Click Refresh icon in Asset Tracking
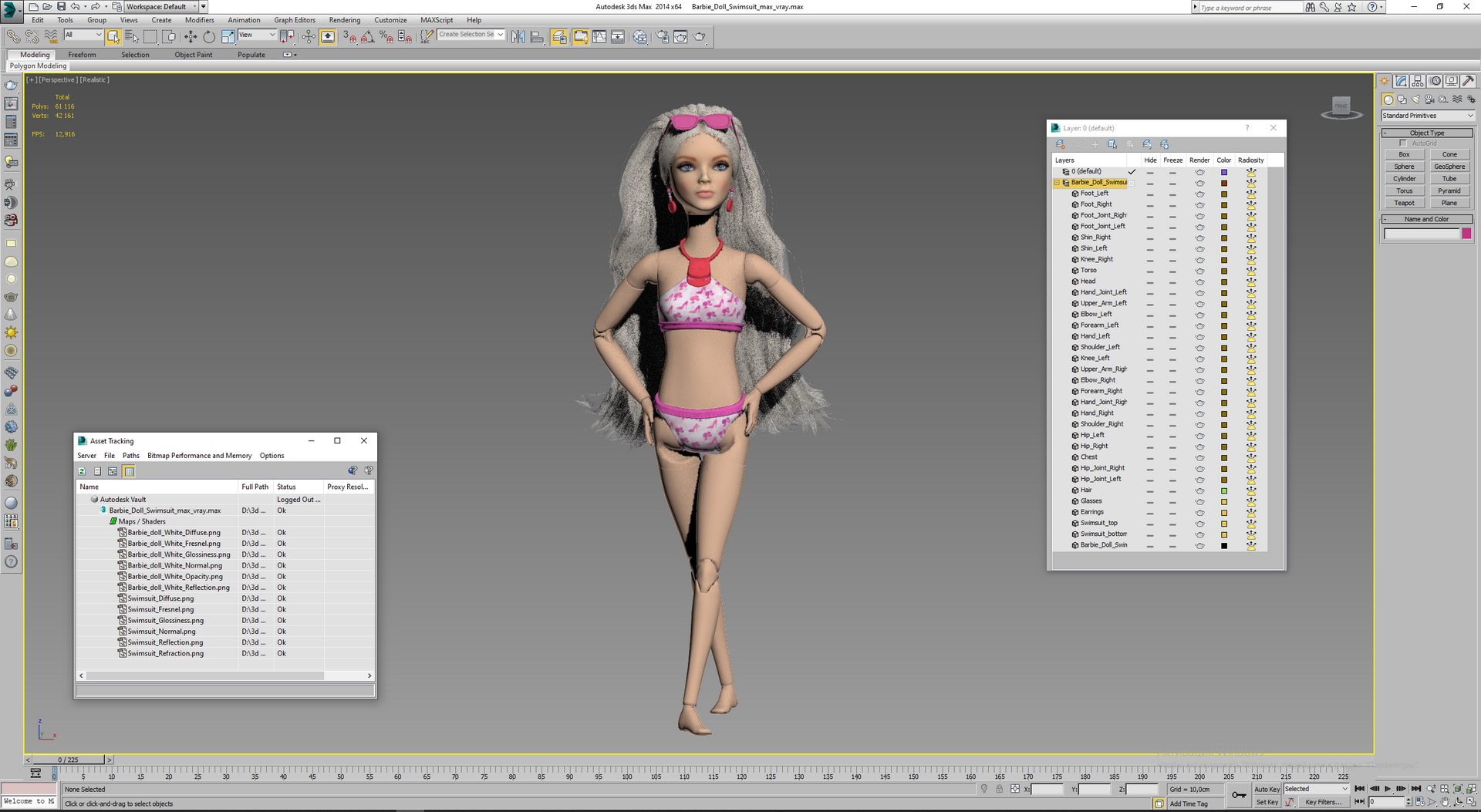The height and width of the screenshot is (812, 1481). pos(82,471)
